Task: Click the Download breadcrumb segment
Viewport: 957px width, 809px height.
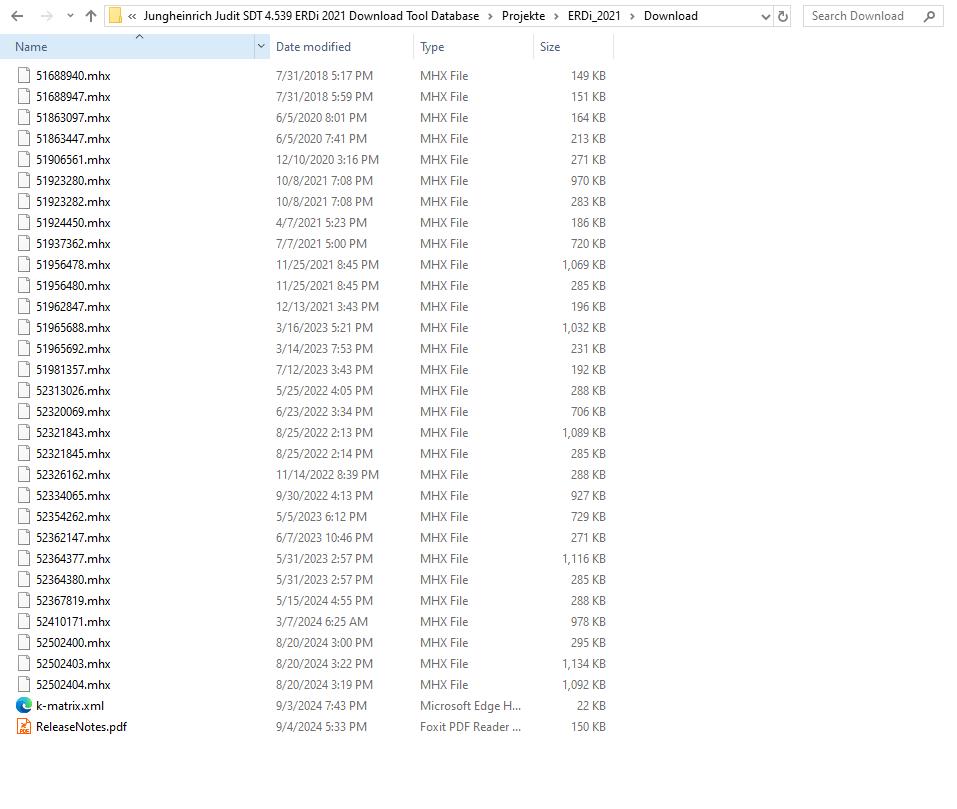Action: click(670, 16)
